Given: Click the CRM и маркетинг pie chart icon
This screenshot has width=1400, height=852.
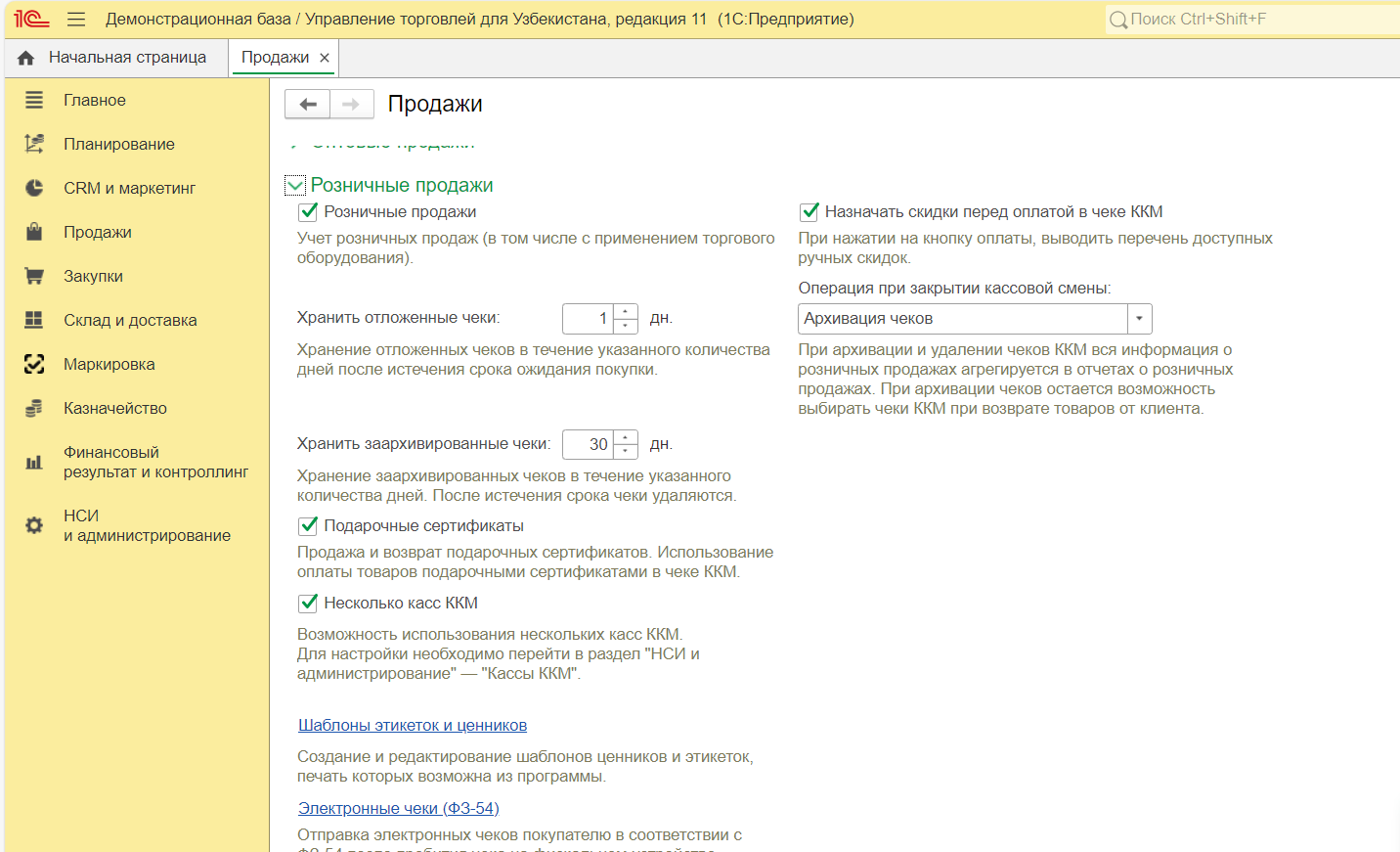Looking at the screenshot, I should tap(34, 188).
